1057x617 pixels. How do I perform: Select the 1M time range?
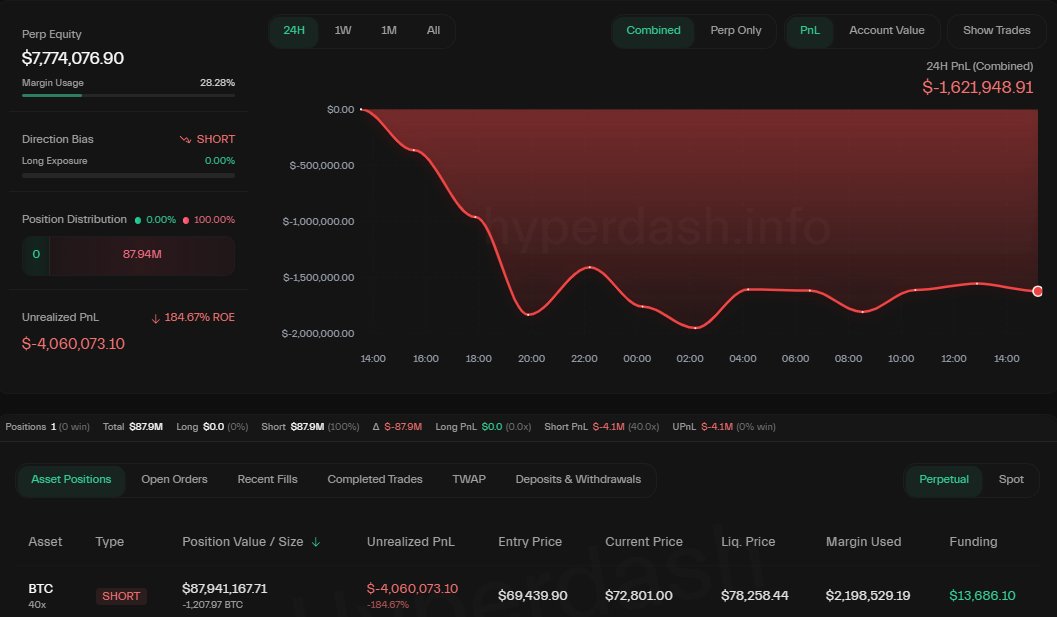389,31
